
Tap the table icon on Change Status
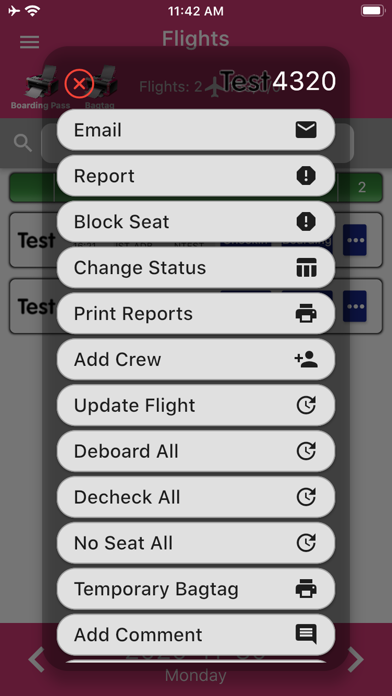[306, 268]
